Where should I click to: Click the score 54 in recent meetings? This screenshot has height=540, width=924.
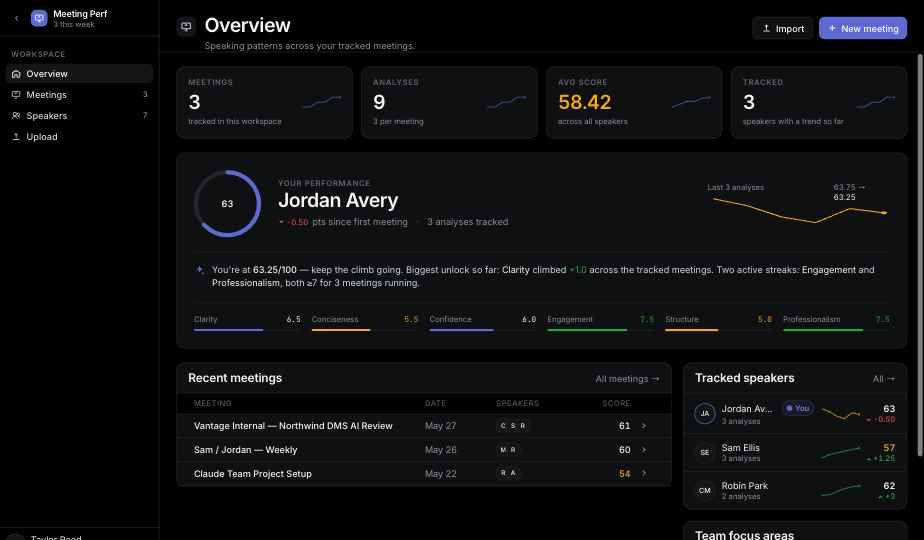point(625,474)
